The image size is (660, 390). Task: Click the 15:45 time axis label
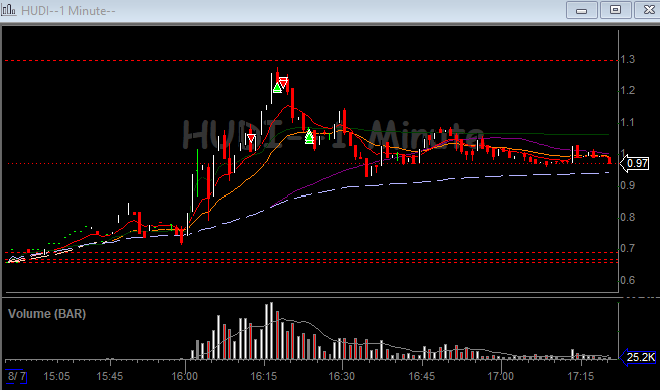tap(109, 376)
